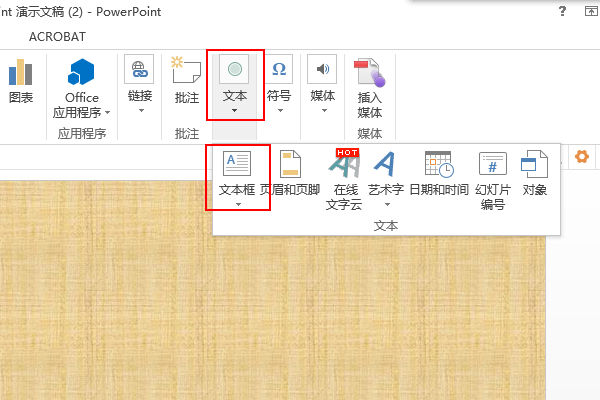The width and height of the screenshot is (600, 400).
Task: Choose the 艺术字 WordArt icon
Action: pyautogui.click(x=385, y=164)
